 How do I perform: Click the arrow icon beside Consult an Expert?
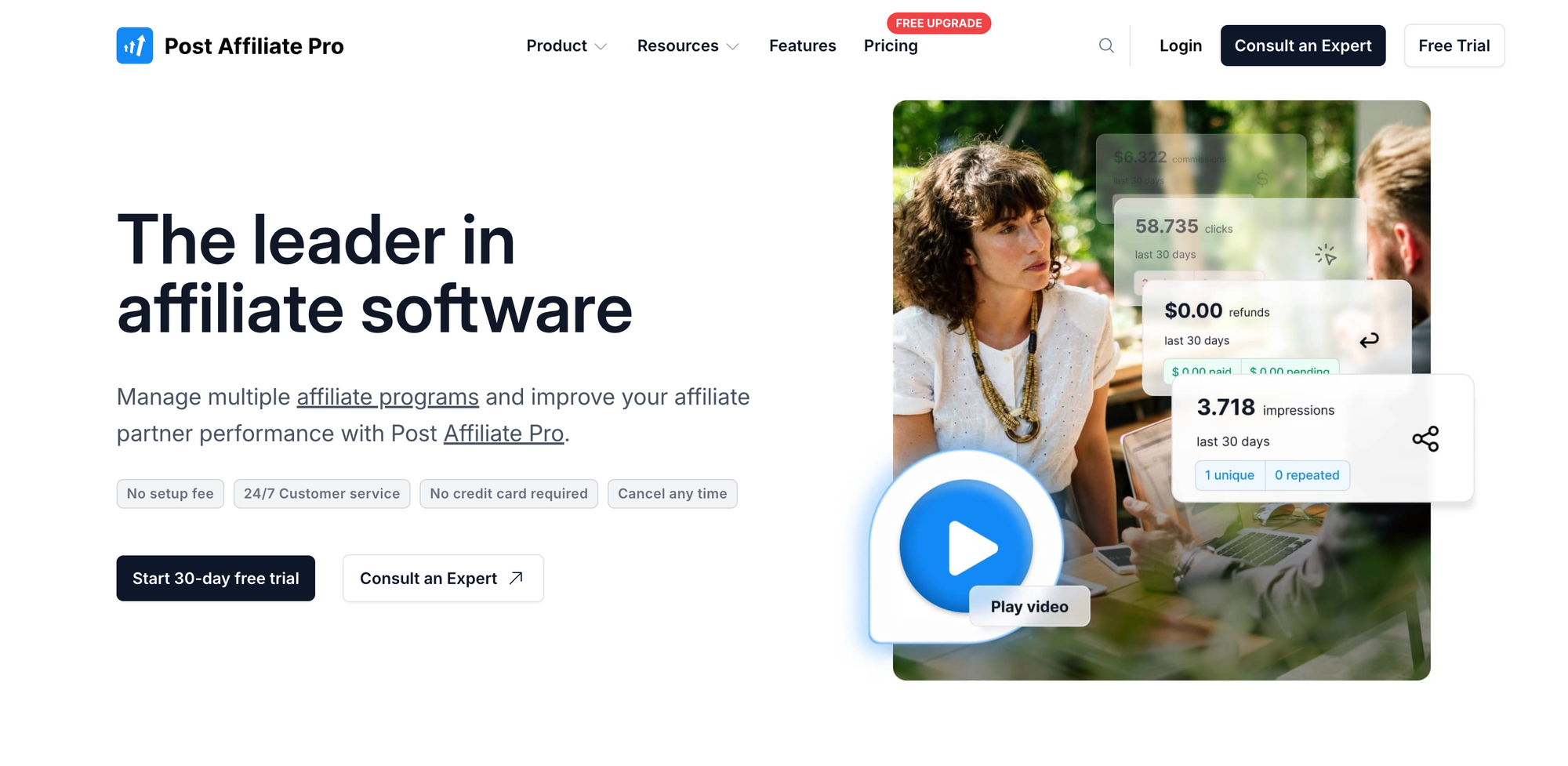(x=516, y=578)
